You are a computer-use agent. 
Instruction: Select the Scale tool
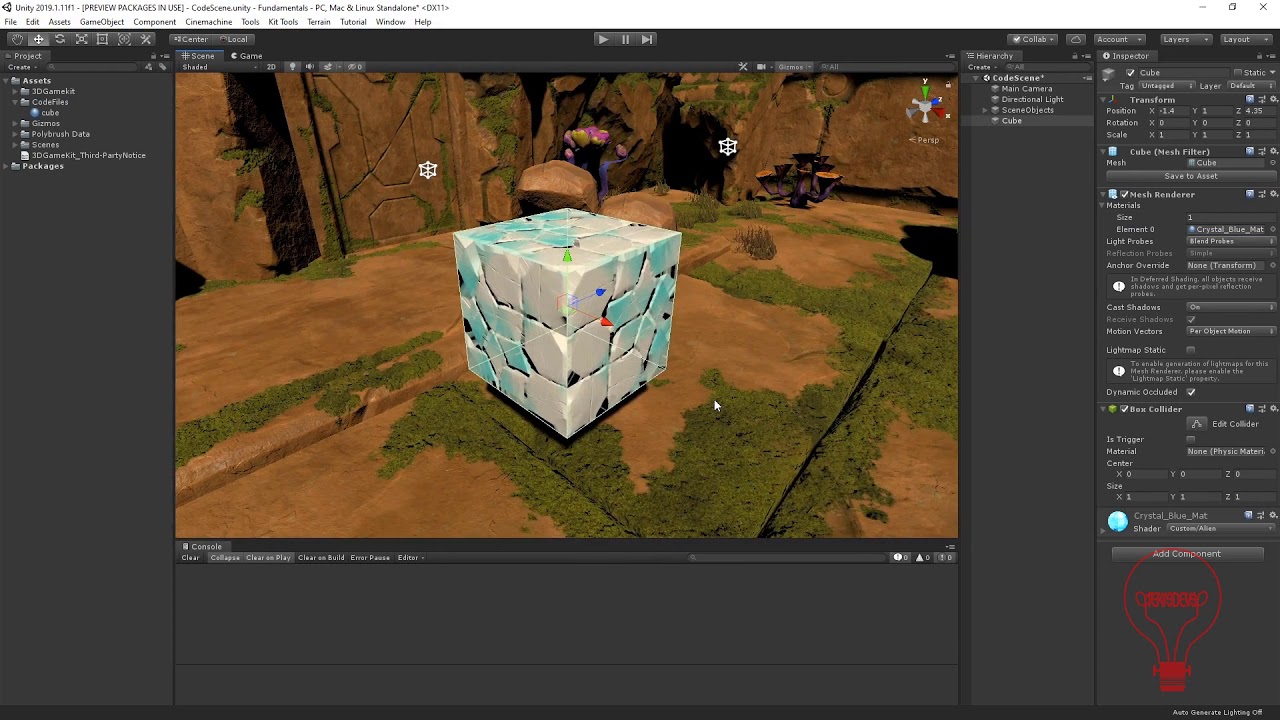(81, 39)
